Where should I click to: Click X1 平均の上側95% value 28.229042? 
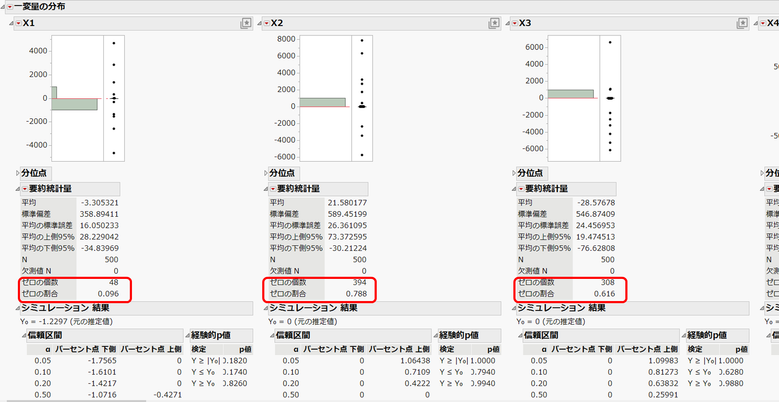point(98,237)
